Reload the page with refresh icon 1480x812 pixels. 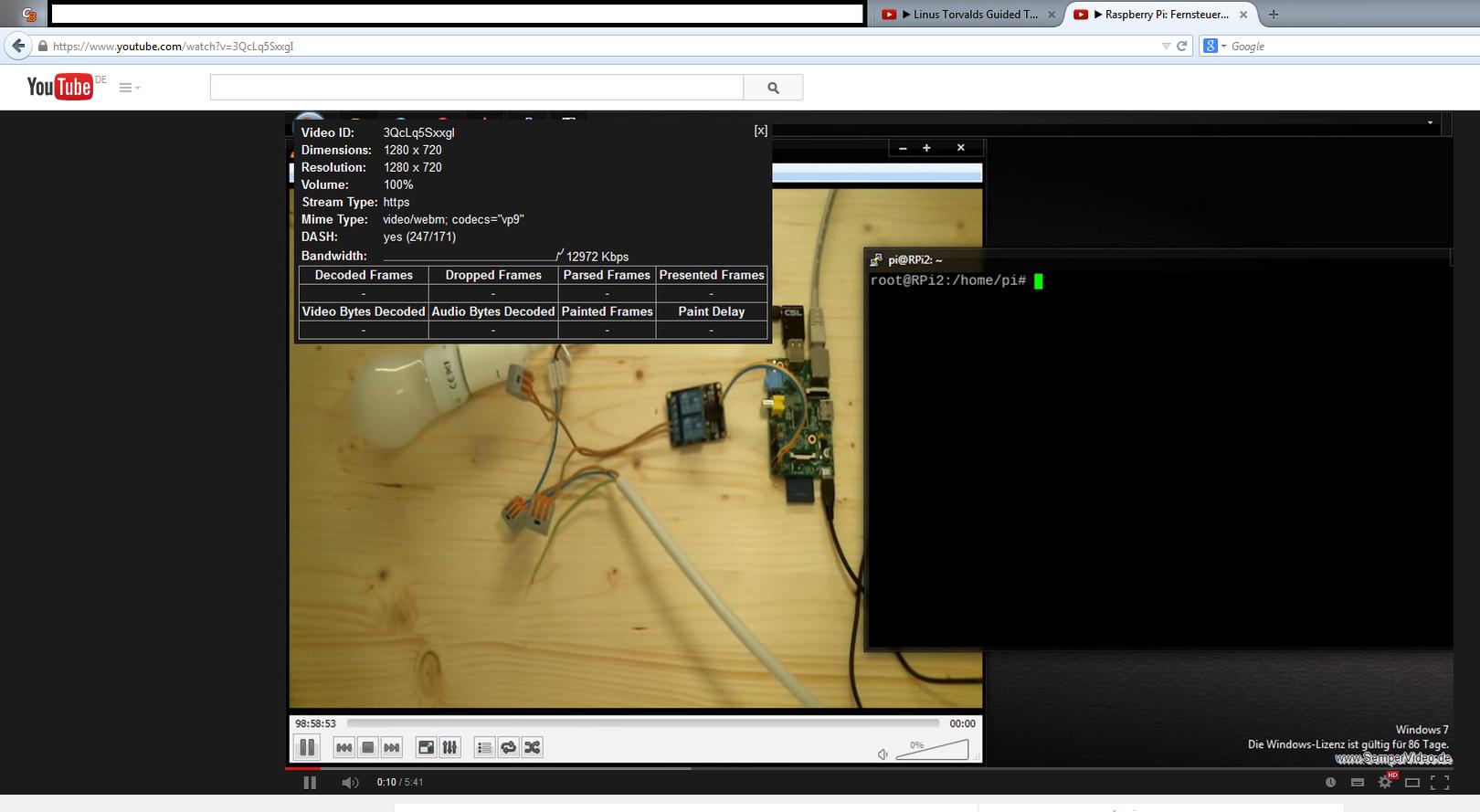point(1181,46)
